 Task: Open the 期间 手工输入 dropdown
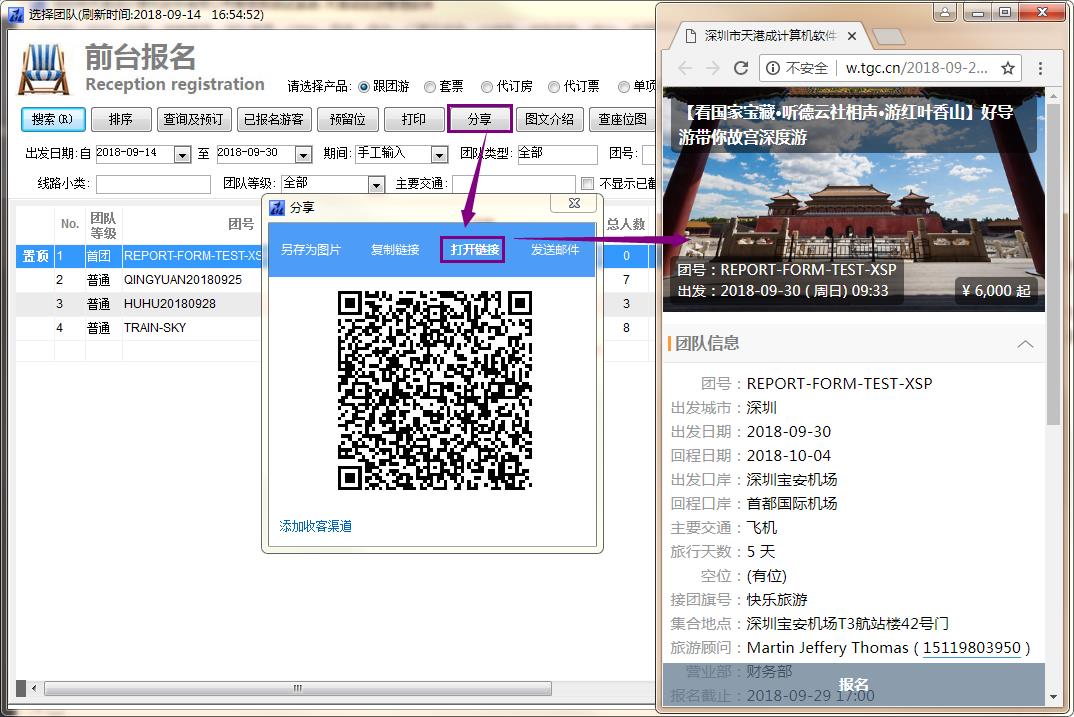(x=439, y=155)
